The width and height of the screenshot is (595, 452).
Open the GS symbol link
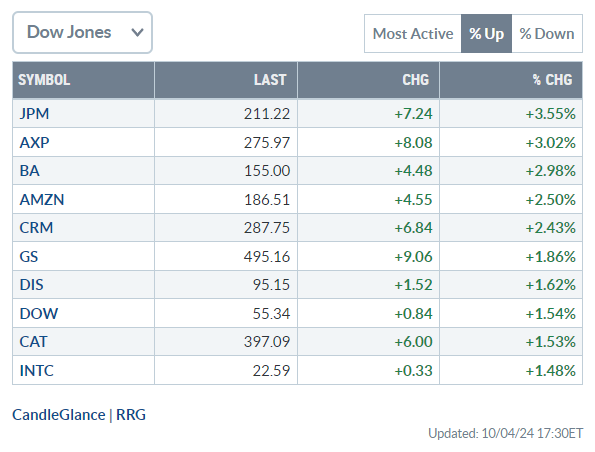click(29, 257)
